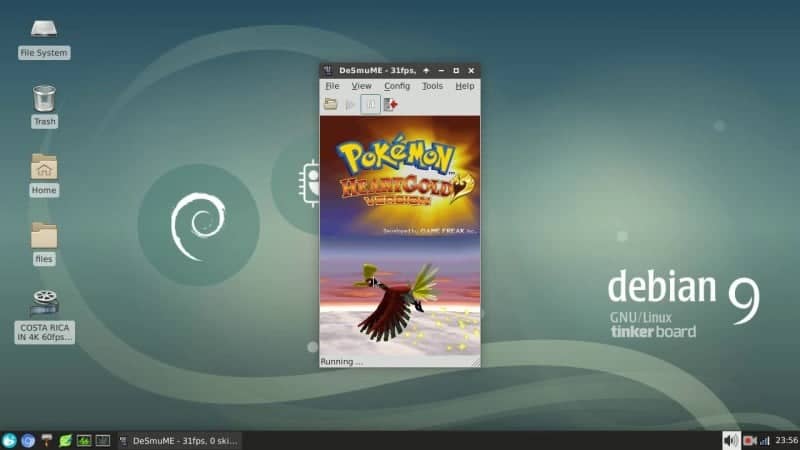Click the DeSmuME window resize grip corner
800x450 pixels.
(x=476, y=362)
